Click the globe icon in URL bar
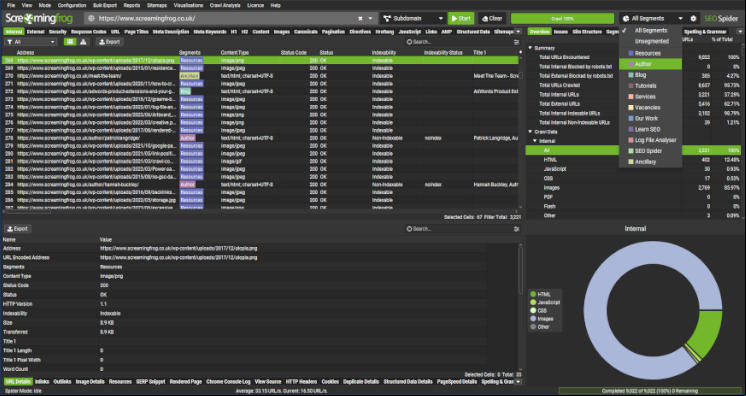Viewport: 746px width, 396px height. 92,19
